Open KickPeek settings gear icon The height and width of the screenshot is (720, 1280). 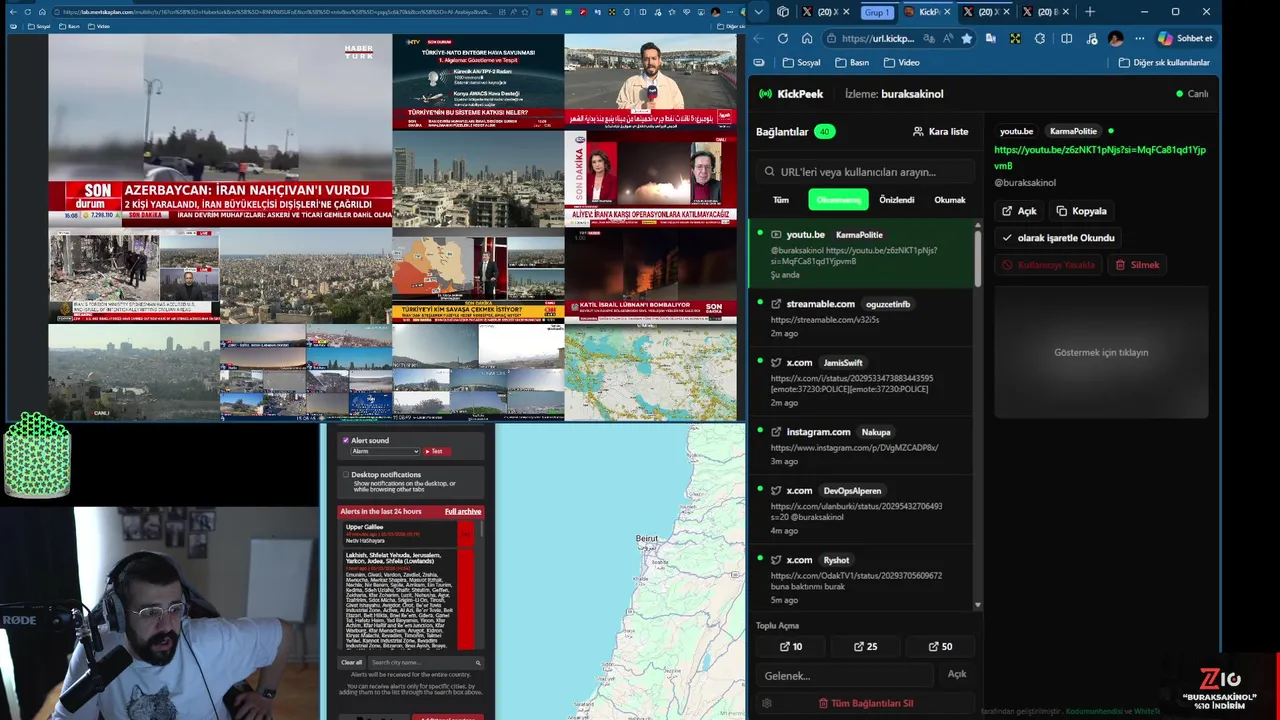pyautogui.click(x=766, y=703)
